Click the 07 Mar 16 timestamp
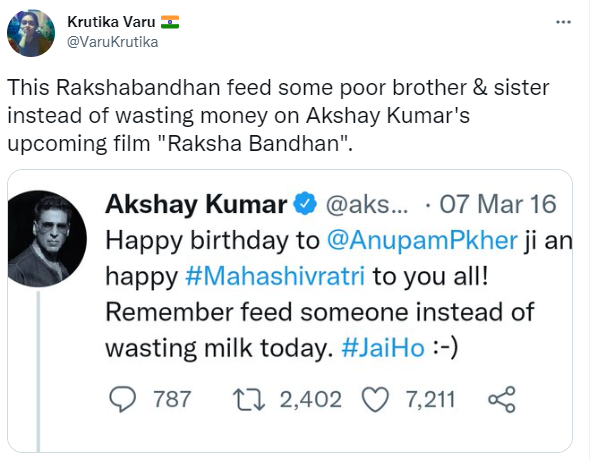This screenshot has height=460, width=593. pos(498,204)
